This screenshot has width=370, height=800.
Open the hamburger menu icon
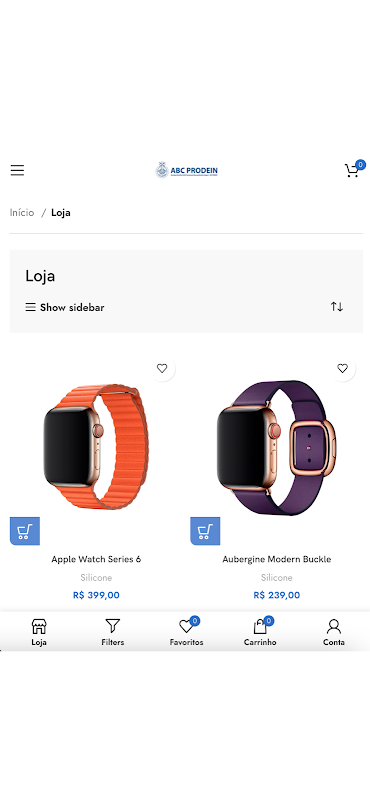pyautogui.click(x=17, y=170)
